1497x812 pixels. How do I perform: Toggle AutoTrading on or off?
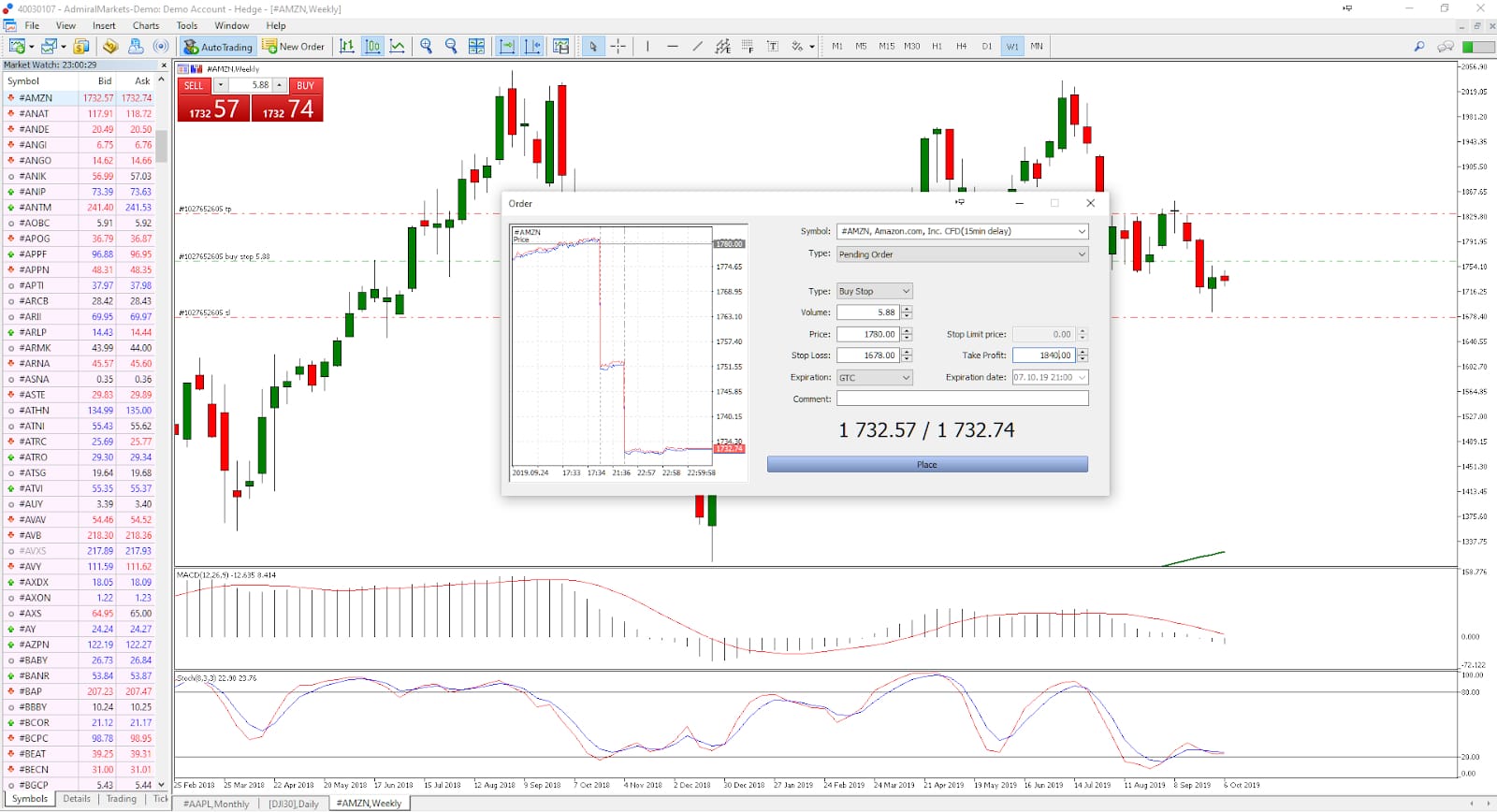pos(218,46)
